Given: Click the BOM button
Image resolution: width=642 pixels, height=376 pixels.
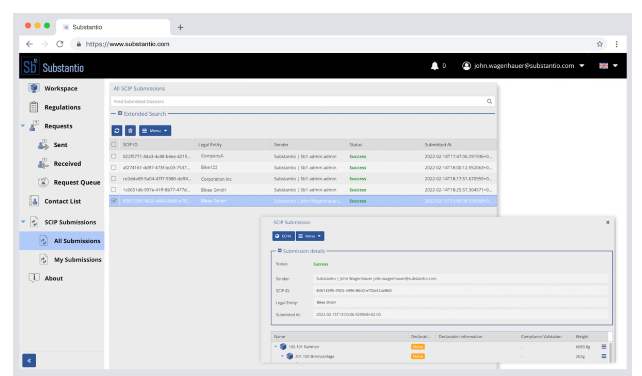Looking at the screenshot, I should click(283, 236).
